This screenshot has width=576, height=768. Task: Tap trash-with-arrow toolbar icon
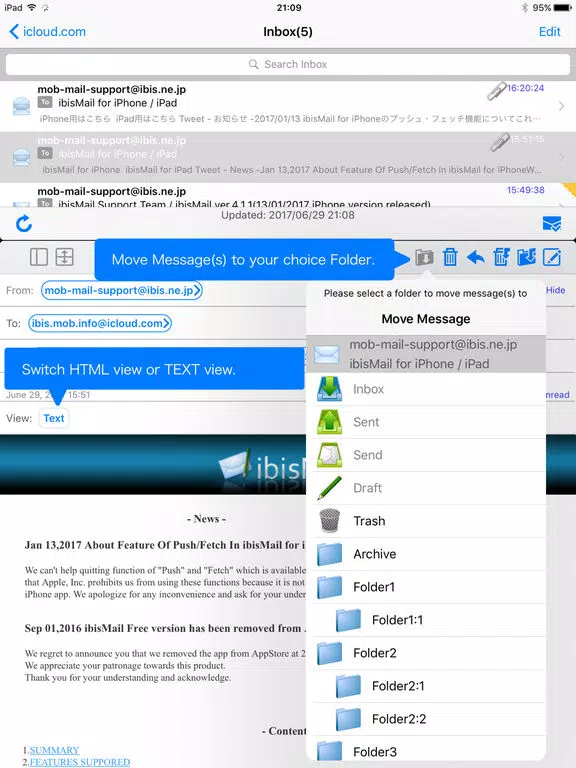pos(501,257)
